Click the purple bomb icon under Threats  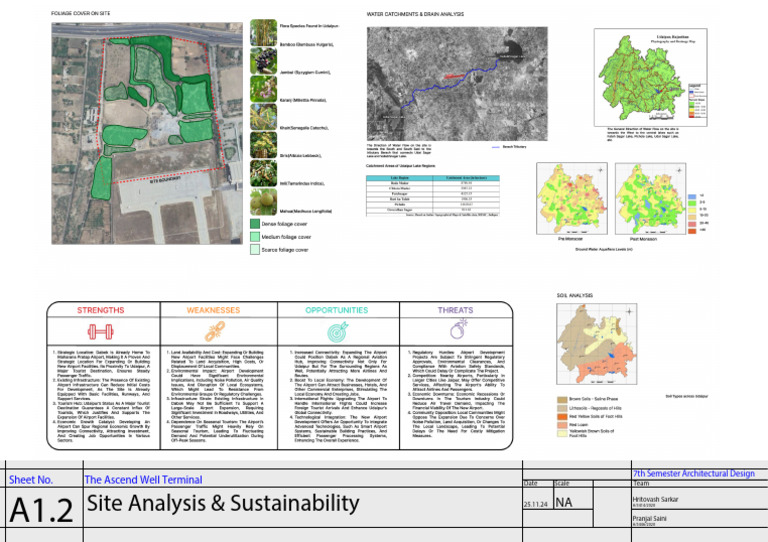click(x=458, y=329)
